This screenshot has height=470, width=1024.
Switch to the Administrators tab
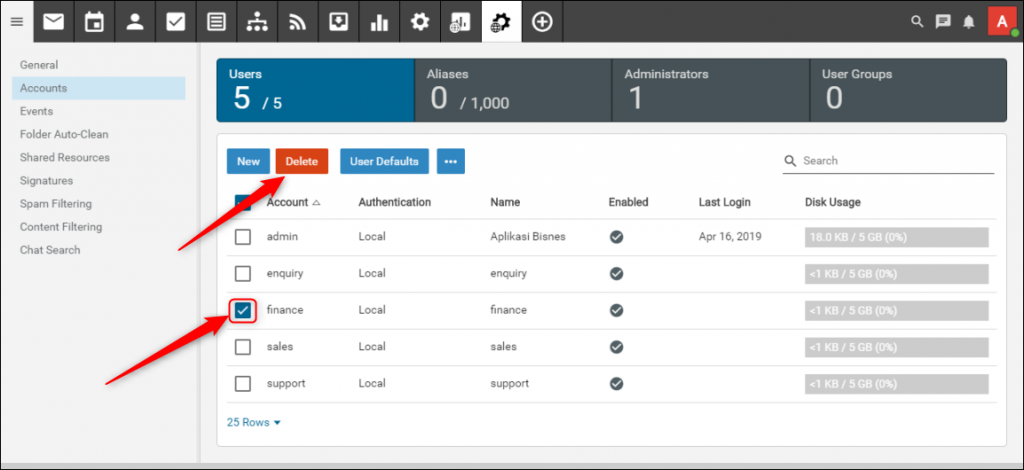pyautogui.click(x=709, y=90)
